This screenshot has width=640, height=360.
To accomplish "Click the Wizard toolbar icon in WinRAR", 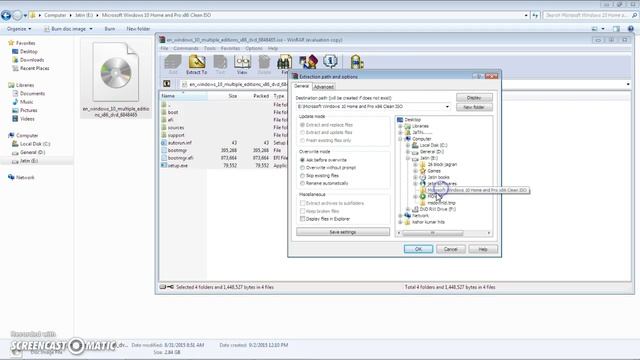I will [308, 62].
